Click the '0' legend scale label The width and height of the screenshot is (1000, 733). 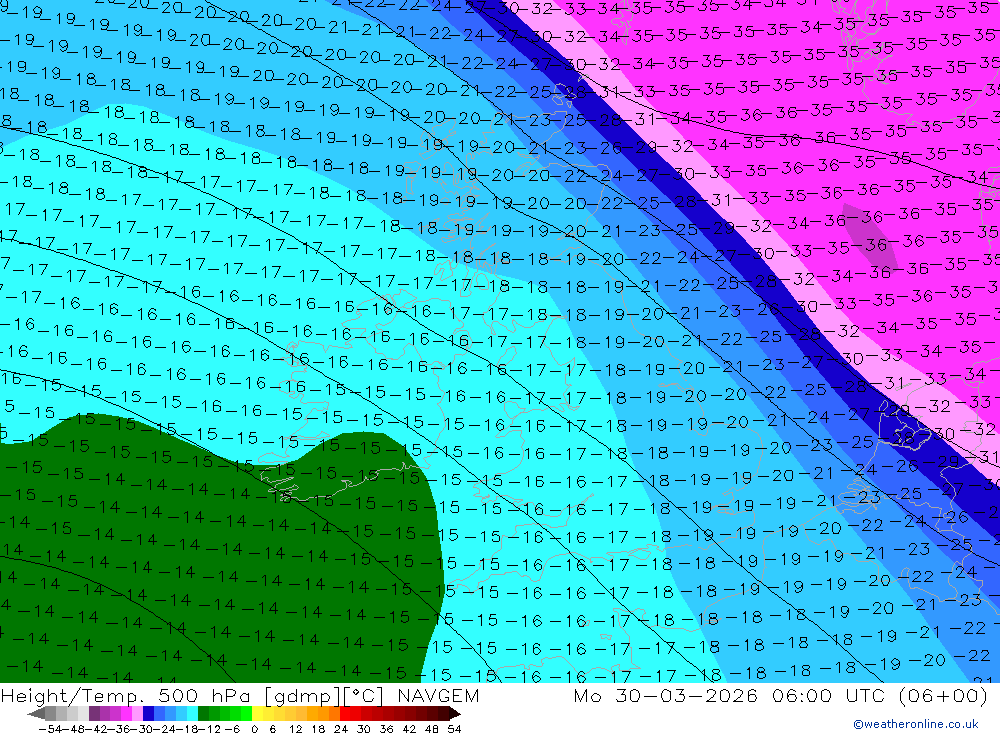254,729
